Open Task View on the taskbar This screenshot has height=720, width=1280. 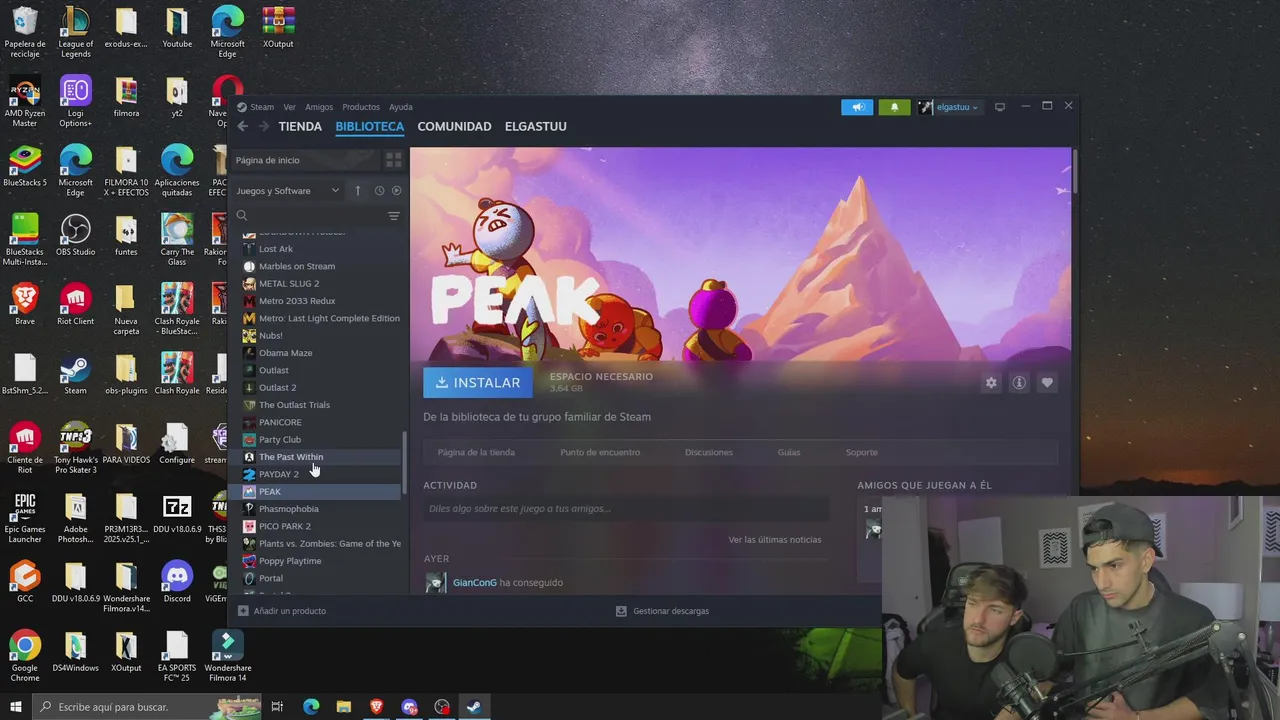pos(277,707)
